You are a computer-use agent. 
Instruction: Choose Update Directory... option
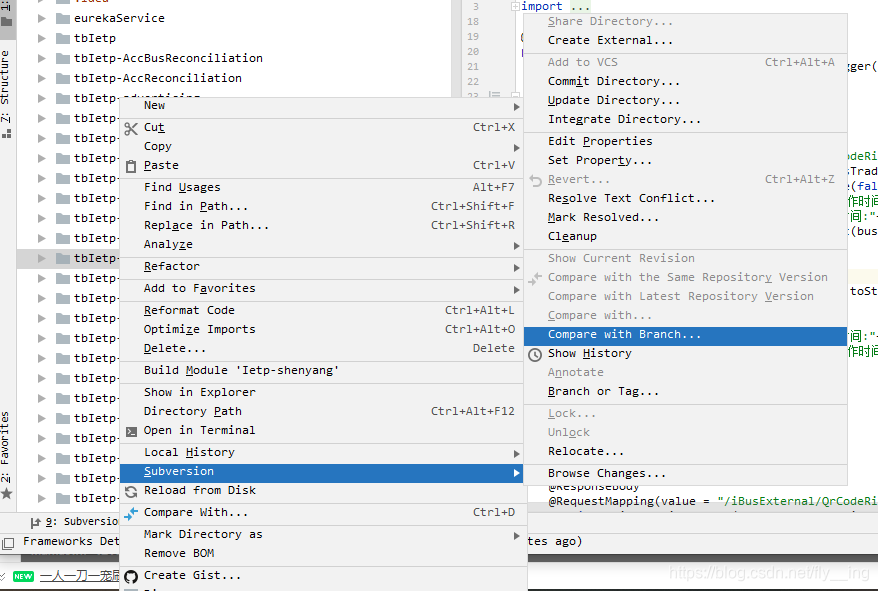tap(685, 101)
